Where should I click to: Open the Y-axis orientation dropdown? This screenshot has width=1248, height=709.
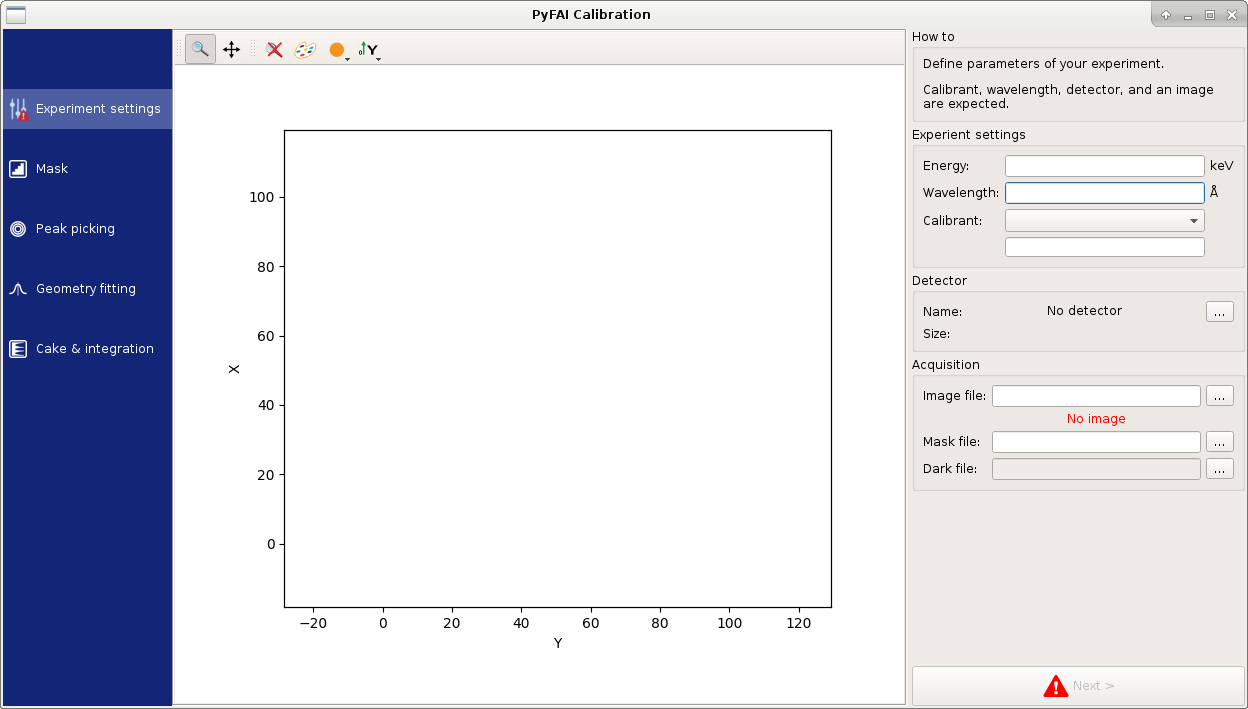coord(369,50)
